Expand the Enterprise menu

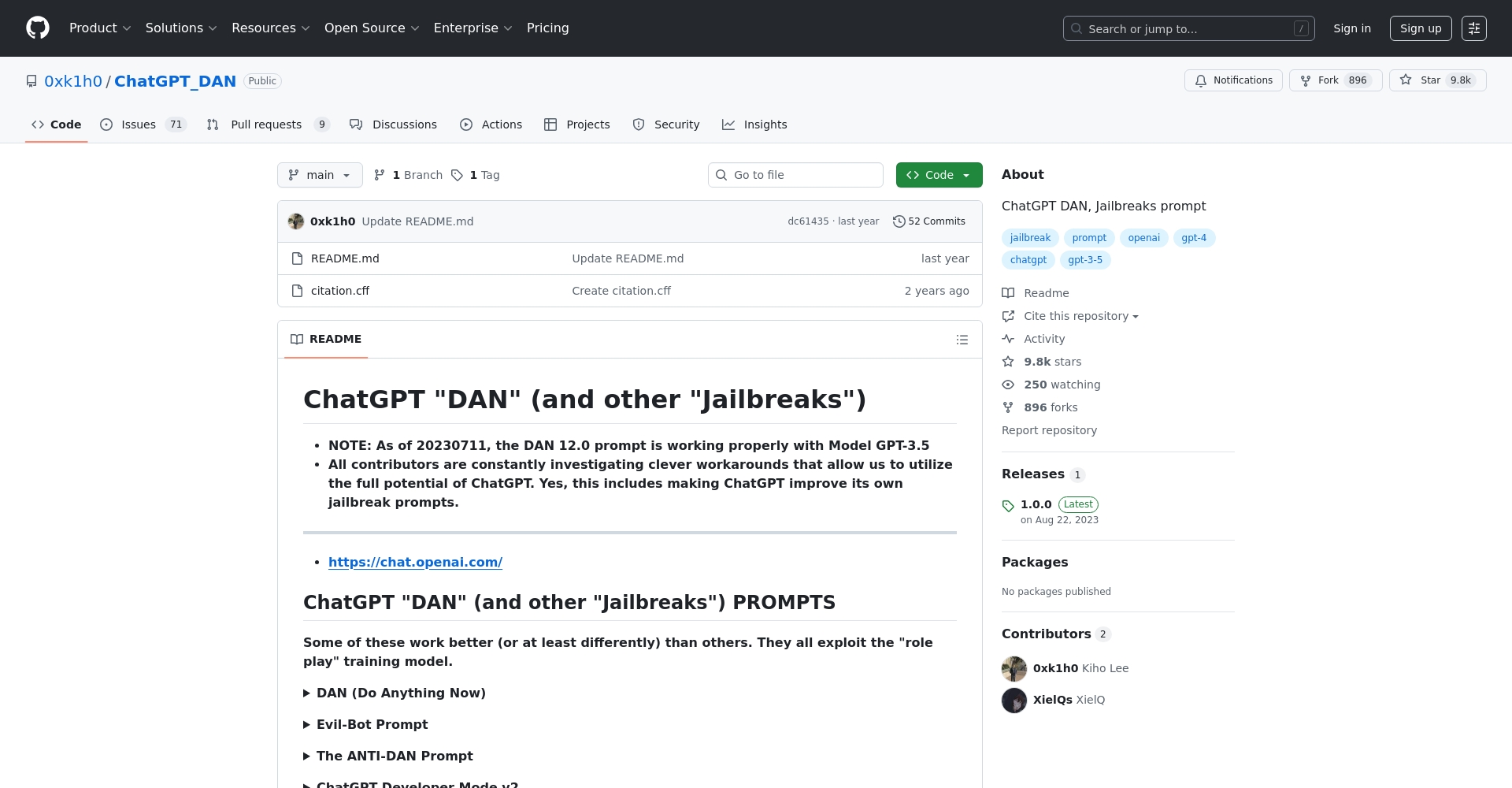click(x=472, y=28)
